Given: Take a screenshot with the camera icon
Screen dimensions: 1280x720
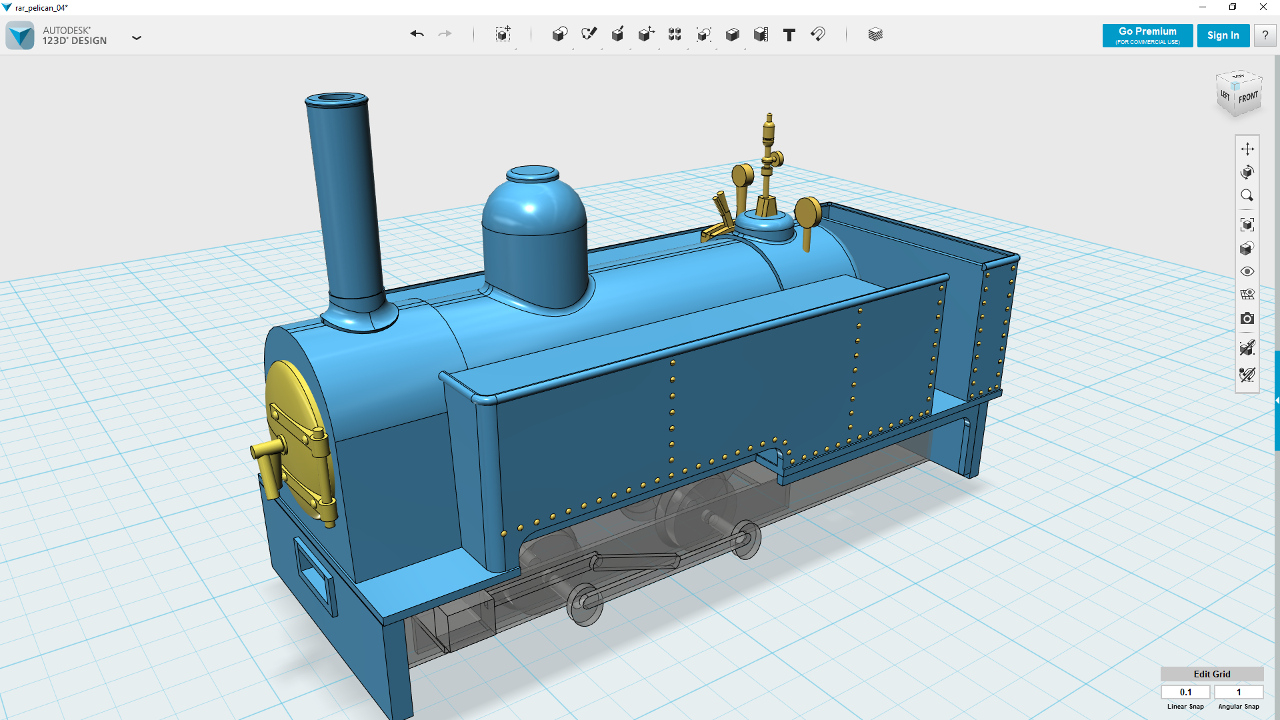Looking at the screenshot, I should click(x=1247, y=319).
